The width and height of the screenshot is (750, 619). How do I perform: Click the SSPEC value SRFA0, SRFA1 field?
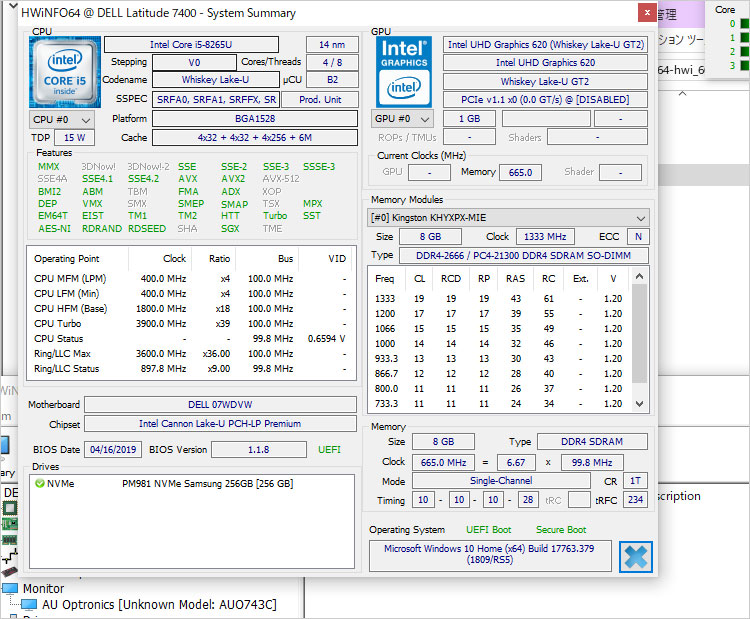(x=216, y=99)
